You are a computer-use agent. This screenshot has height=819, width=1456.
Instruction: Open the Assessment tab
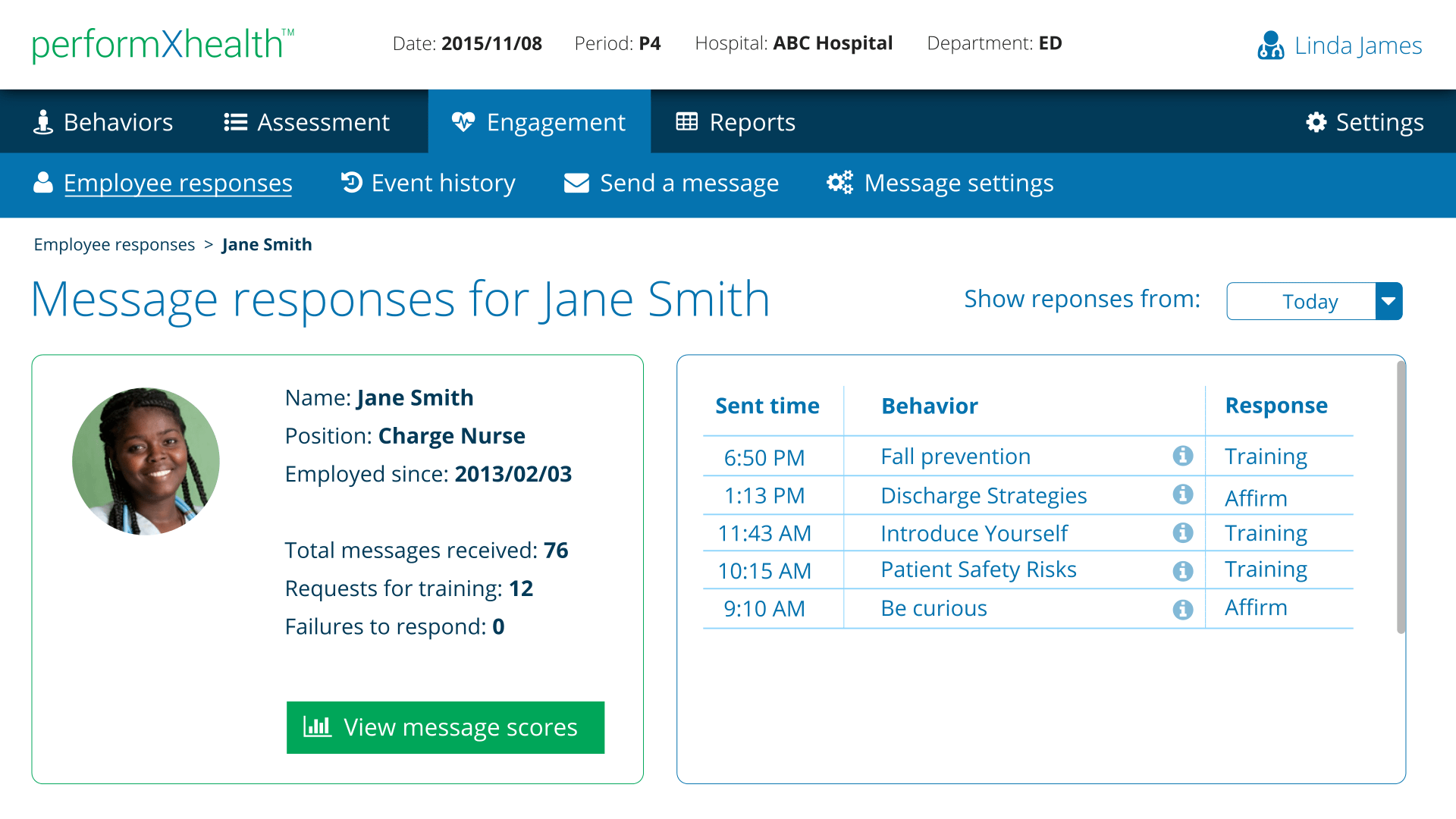click(307, 122)
